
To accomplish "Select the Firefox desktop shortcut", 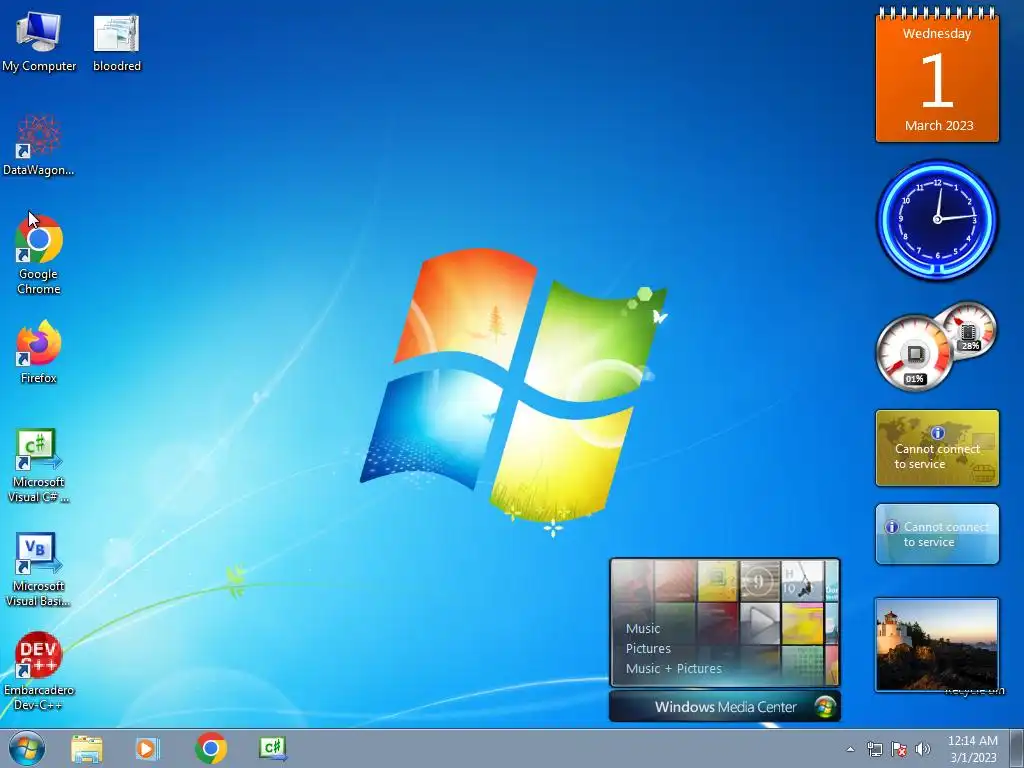I will (x=39, y=351).
